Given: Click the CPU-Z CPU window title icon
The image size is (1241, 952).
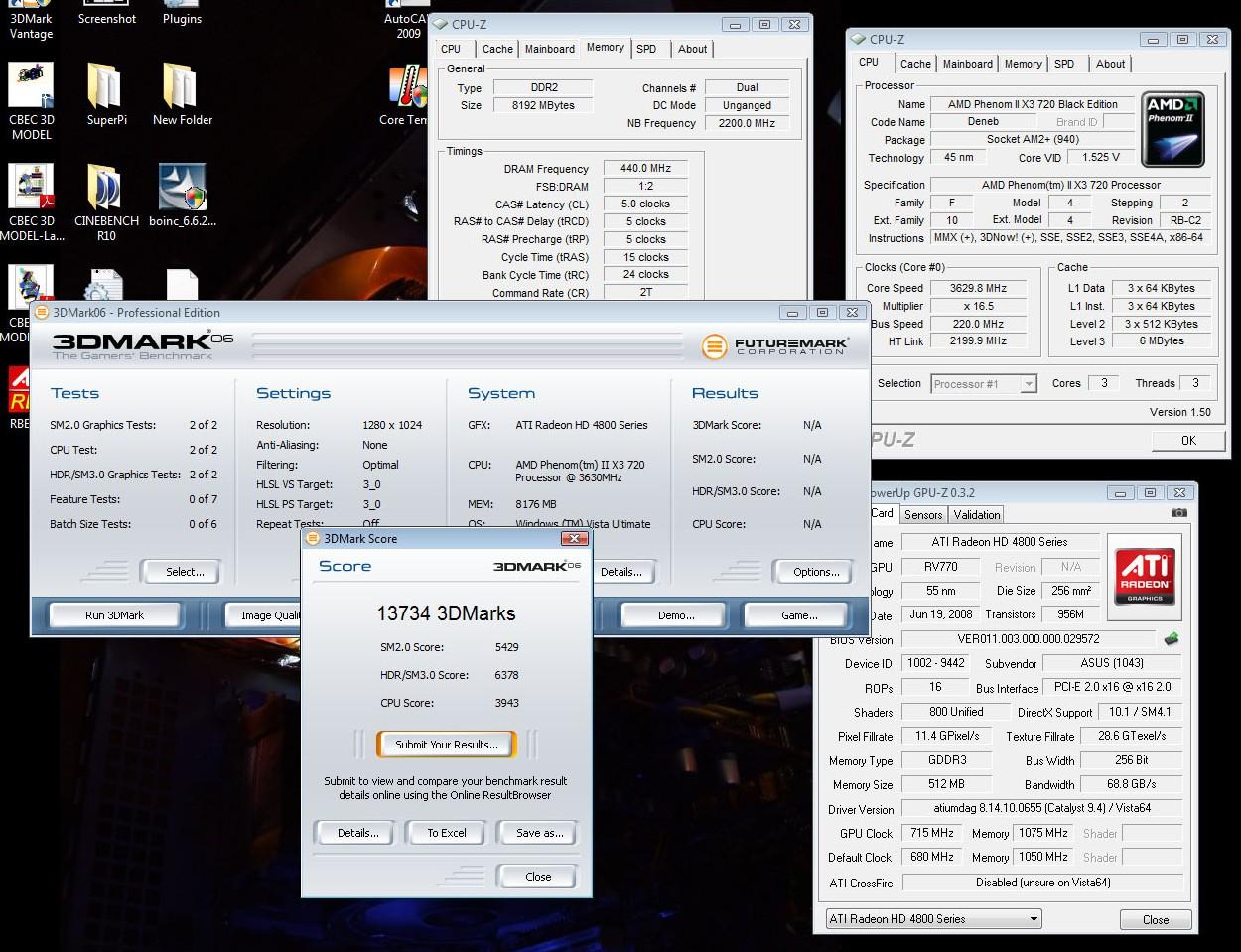Looking at the screenshot, I should point(859,40).
